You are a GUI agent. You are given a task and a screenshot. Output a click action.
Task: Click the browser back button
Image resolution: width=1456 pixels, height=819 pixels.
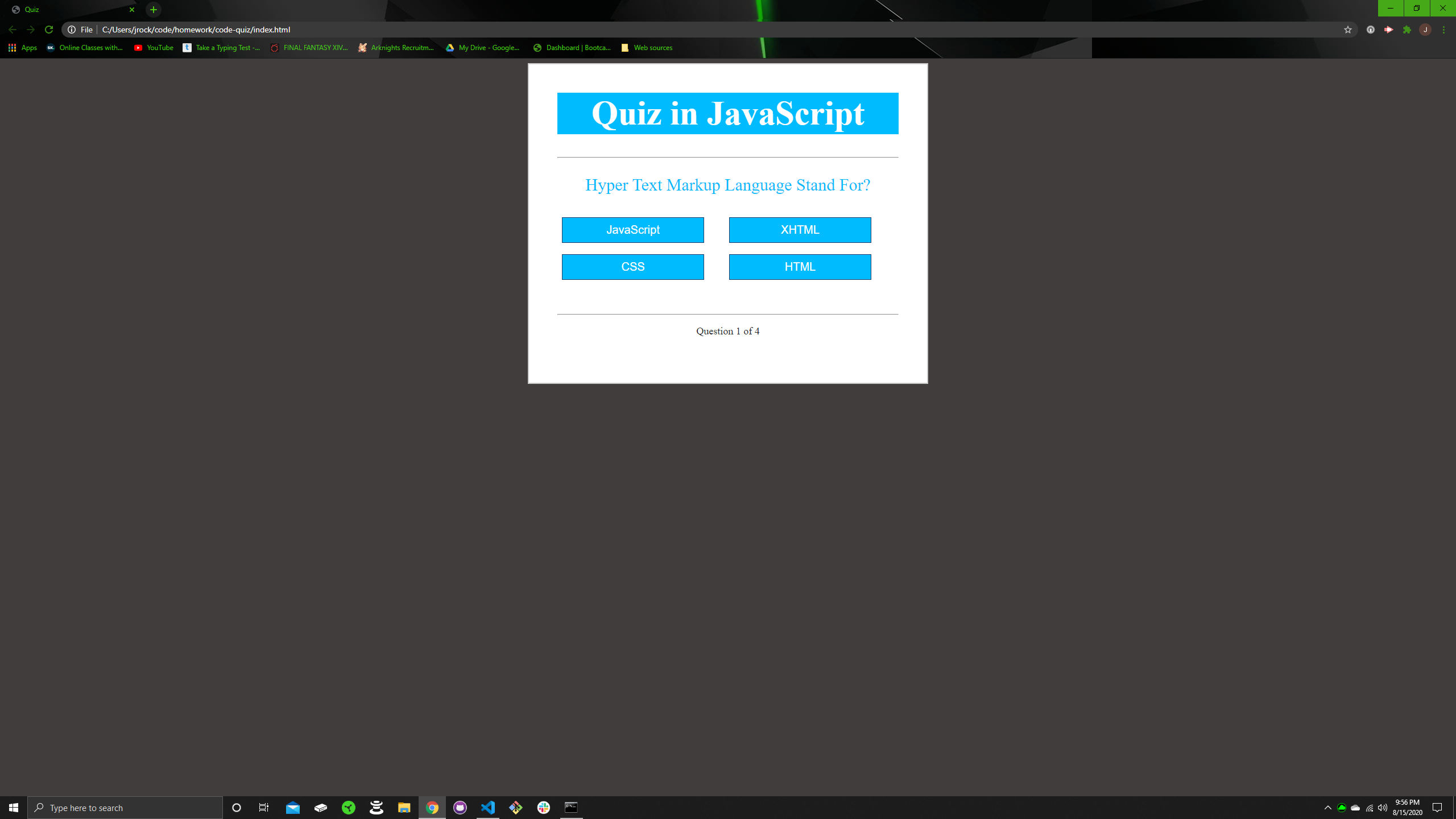(12, 30)
